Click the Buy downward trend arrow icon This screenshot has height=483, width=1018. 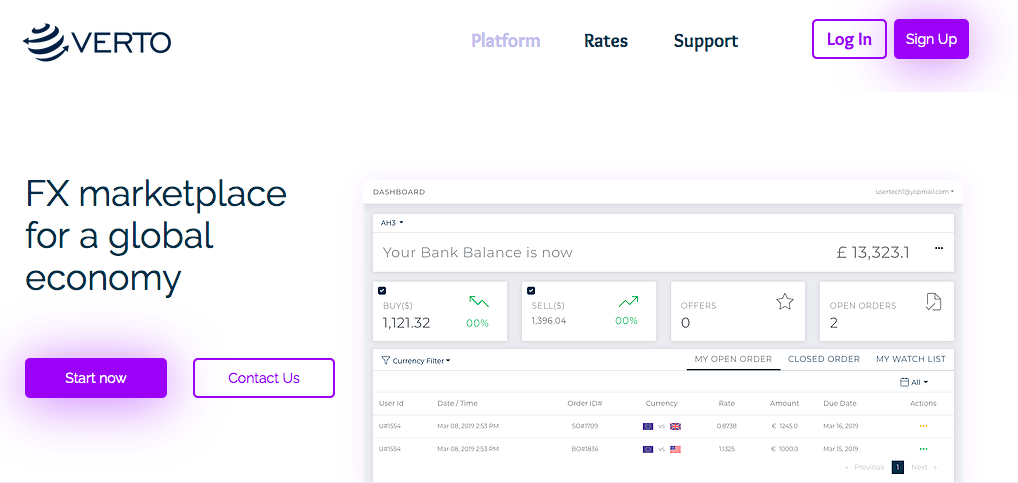click(x=479, y=301)
